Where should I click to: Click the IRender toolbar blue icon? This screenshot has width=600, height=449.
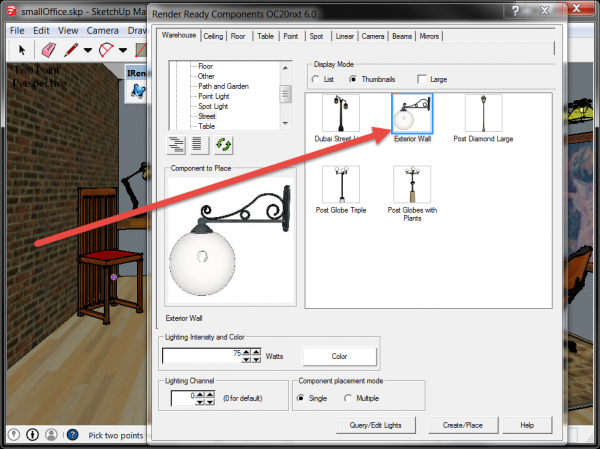click(x=138, y=91)
